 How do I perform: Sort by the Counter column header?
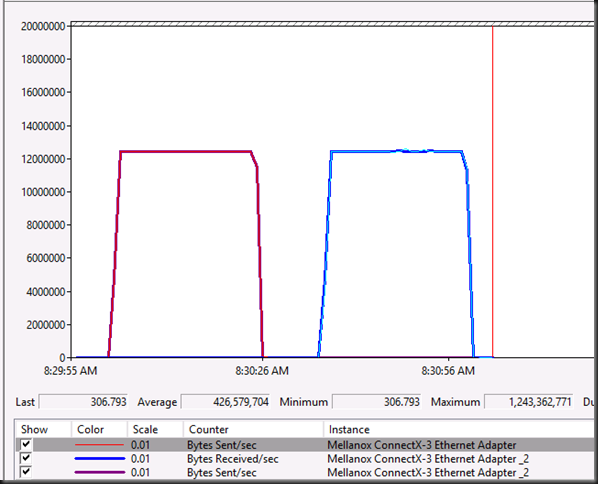pos(209,429)
